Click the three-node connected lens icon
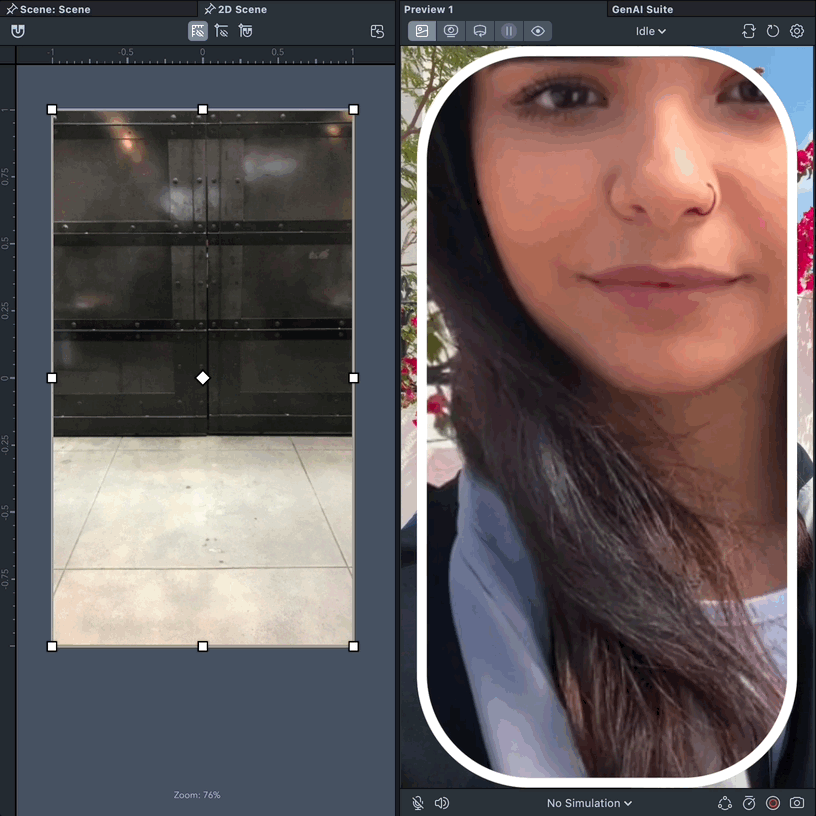This screenshot has height=816, width=816. (x=724, y=803)
